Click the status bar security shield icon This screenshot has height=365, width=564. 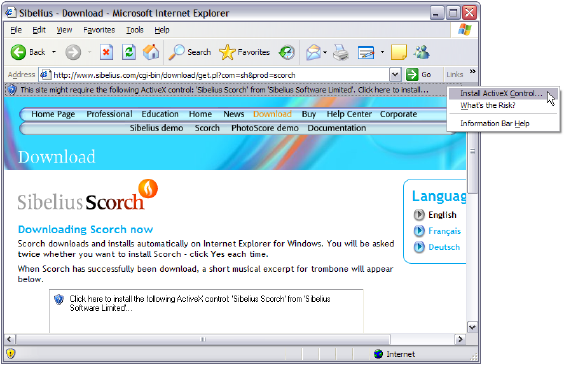click(11, 354)
